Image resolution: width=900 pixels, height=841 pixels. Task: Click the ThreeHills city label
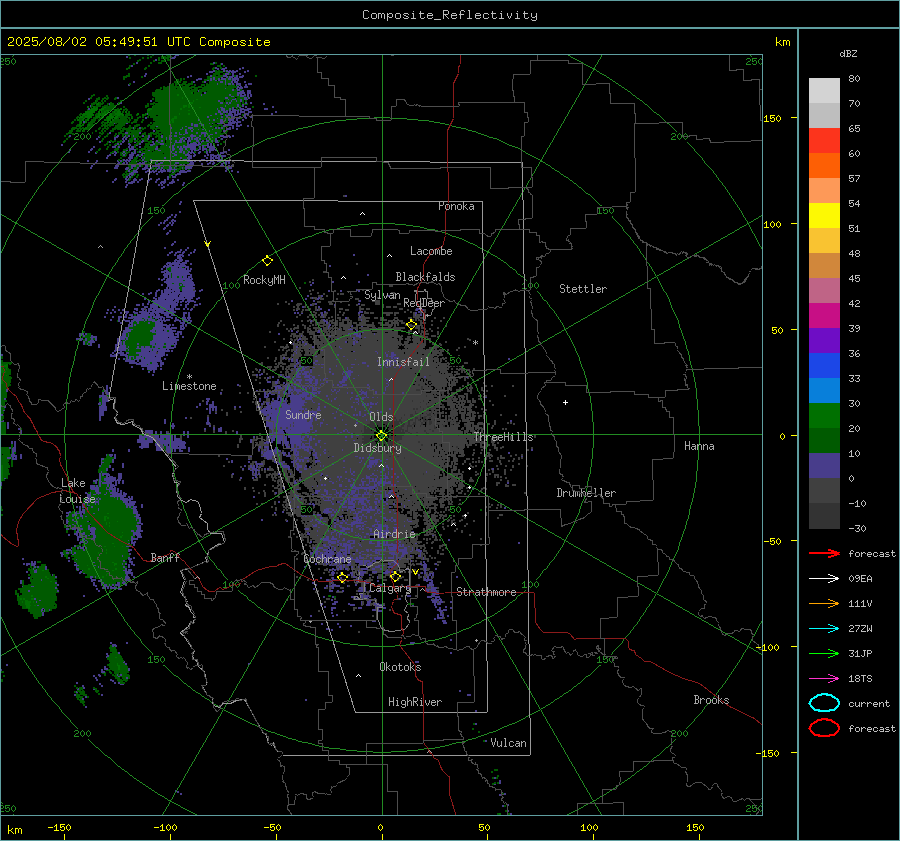(503, 437)
